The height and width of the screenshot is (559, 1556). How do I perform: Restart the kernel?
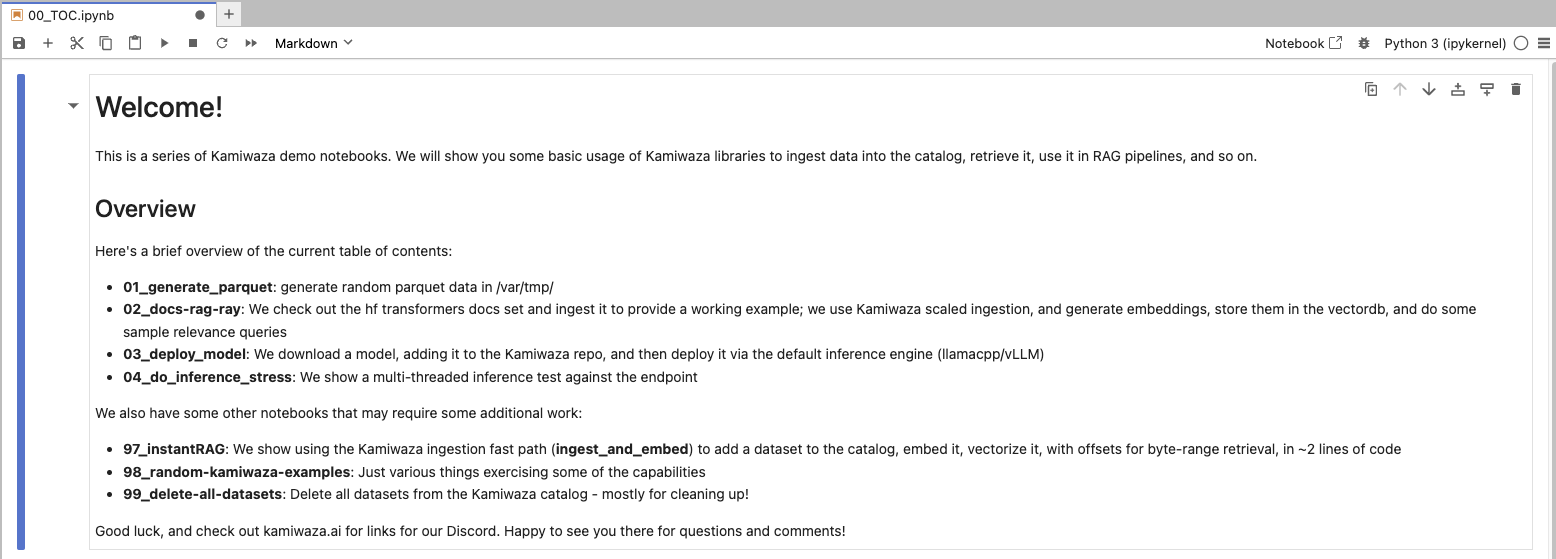click(222, 43)
